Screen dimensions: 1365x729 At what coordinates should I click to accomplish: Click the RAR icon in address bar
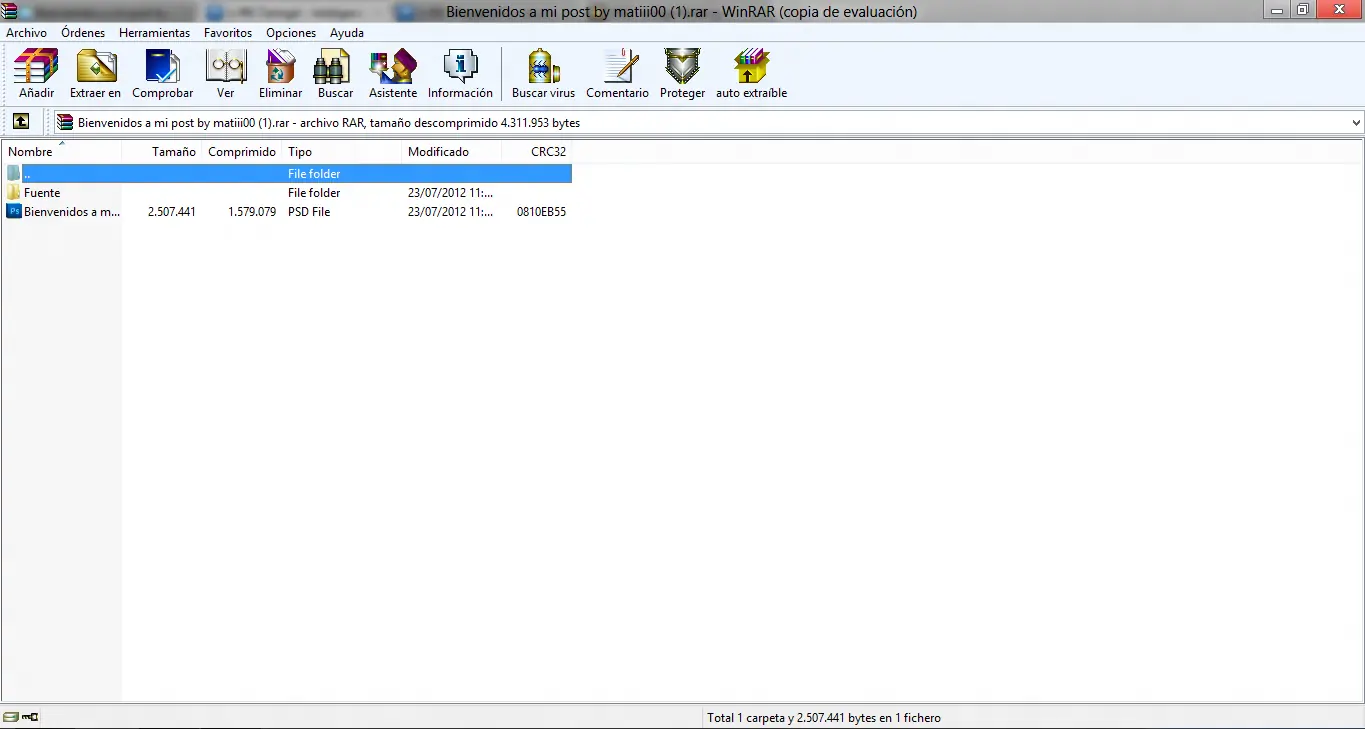click(x=65, y=122)
